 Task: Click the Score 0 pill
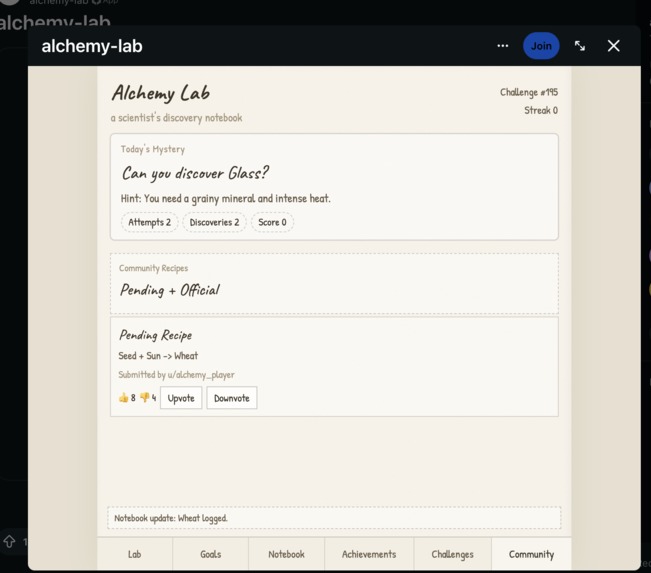point(272,222)
